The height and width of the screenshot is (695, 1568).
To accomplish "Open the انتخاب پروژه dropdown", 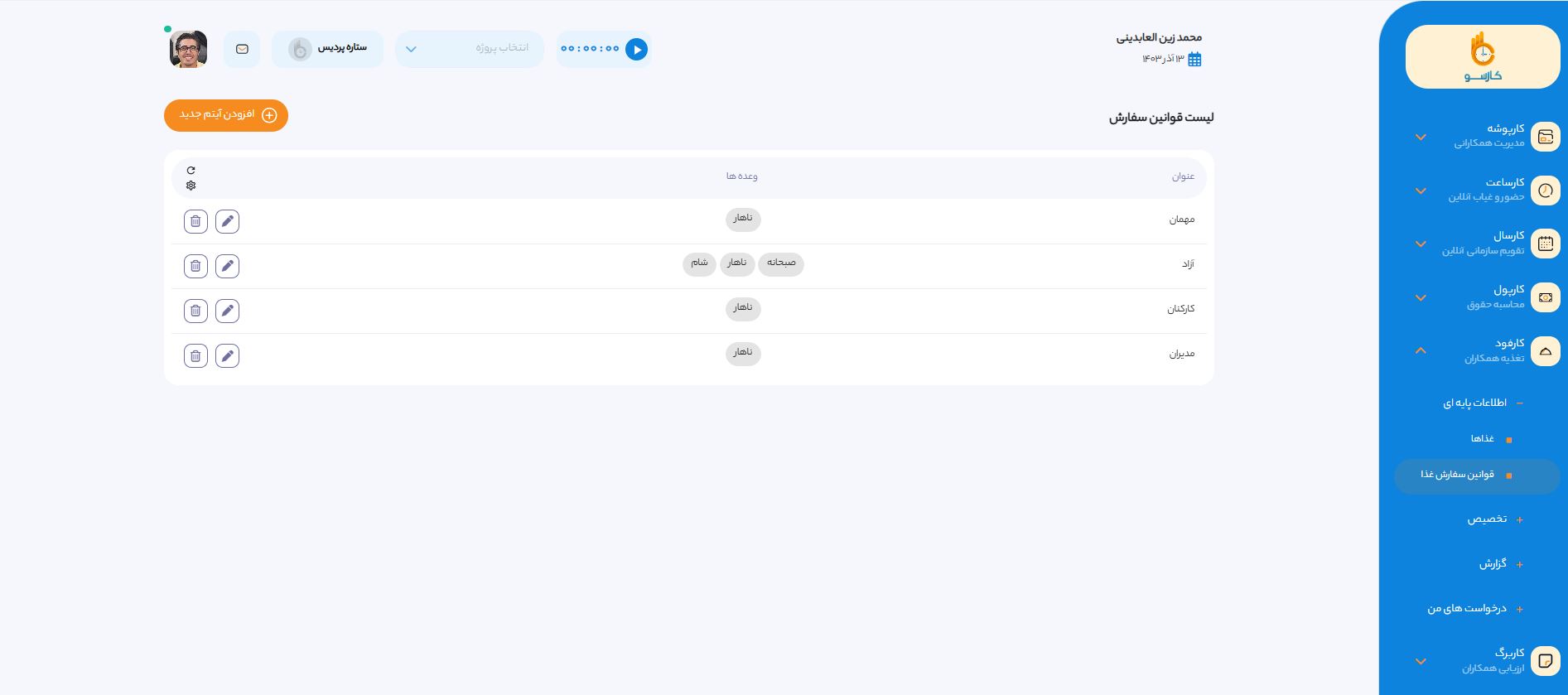I will 469,49.
